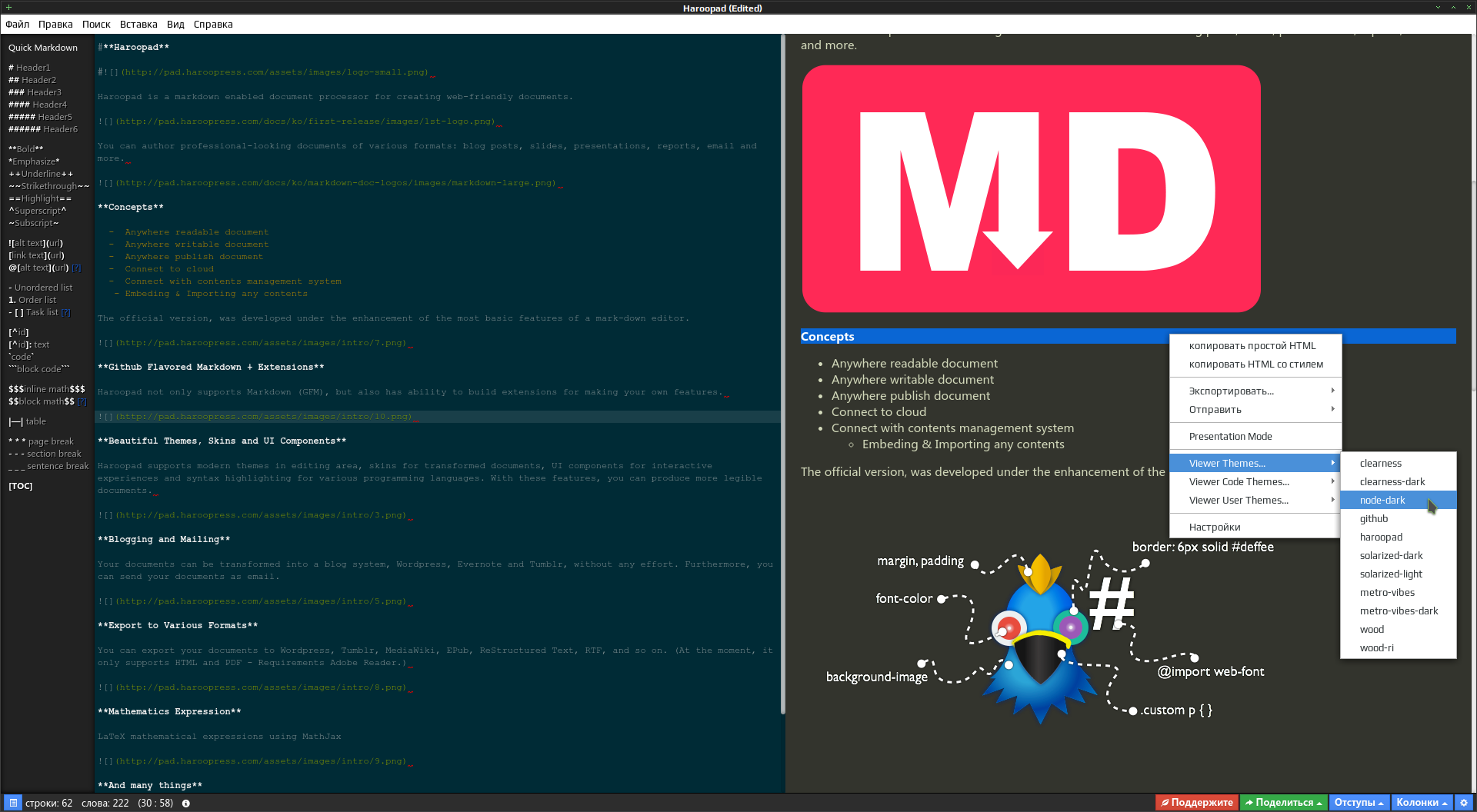This screenshot has width=1477, height=812.
Task: Insert [TOC] from Quick Markdown
Action: click(21, 486)
